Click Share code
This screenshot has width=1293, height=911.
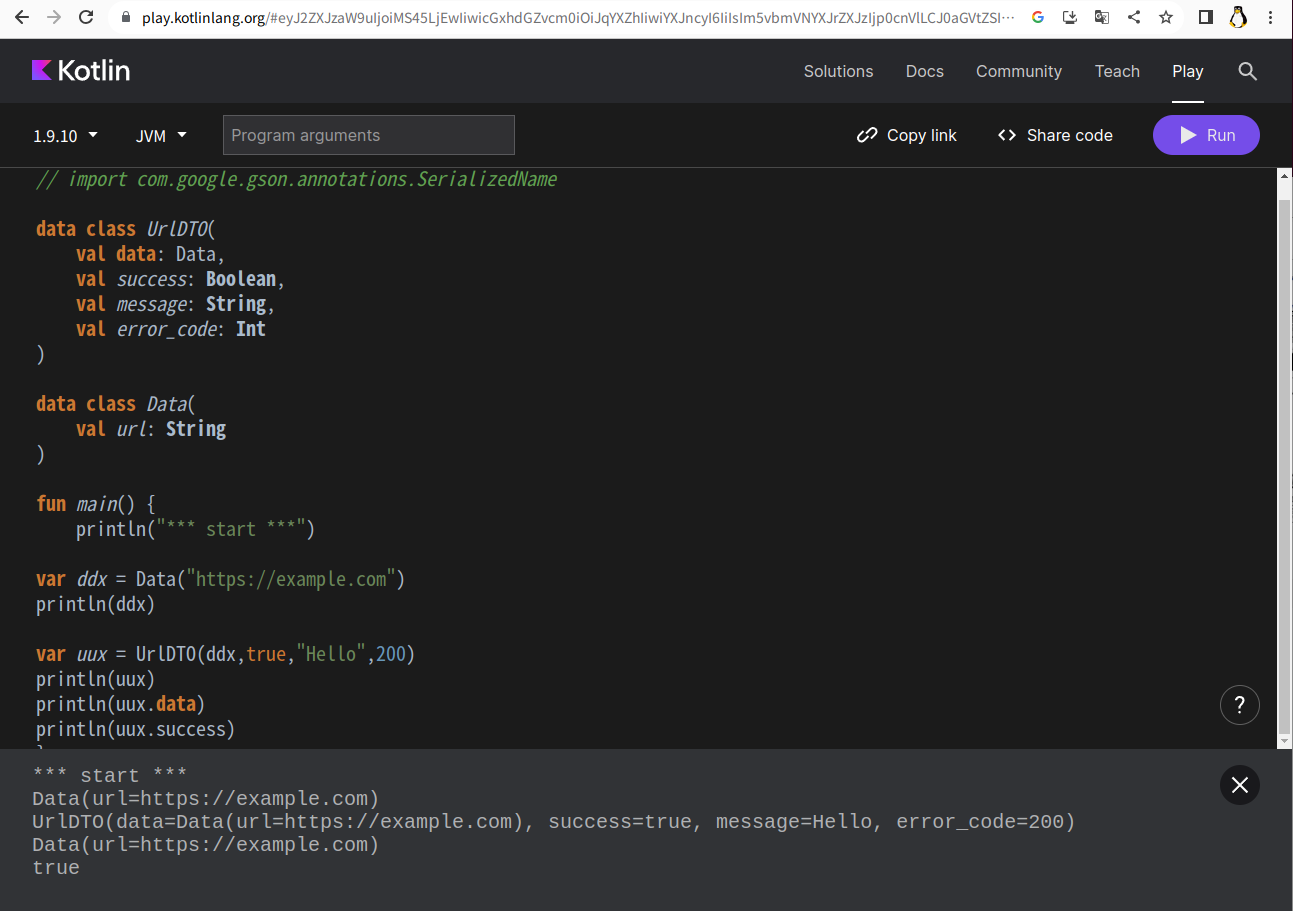1055,135
